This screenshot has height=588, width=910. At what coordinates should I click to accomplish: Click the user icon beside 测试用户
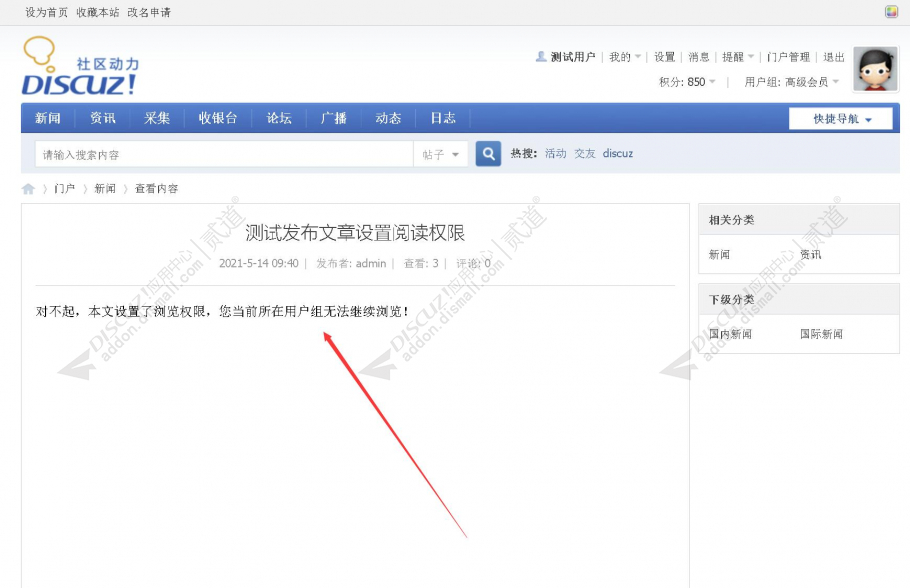(541, 56)
